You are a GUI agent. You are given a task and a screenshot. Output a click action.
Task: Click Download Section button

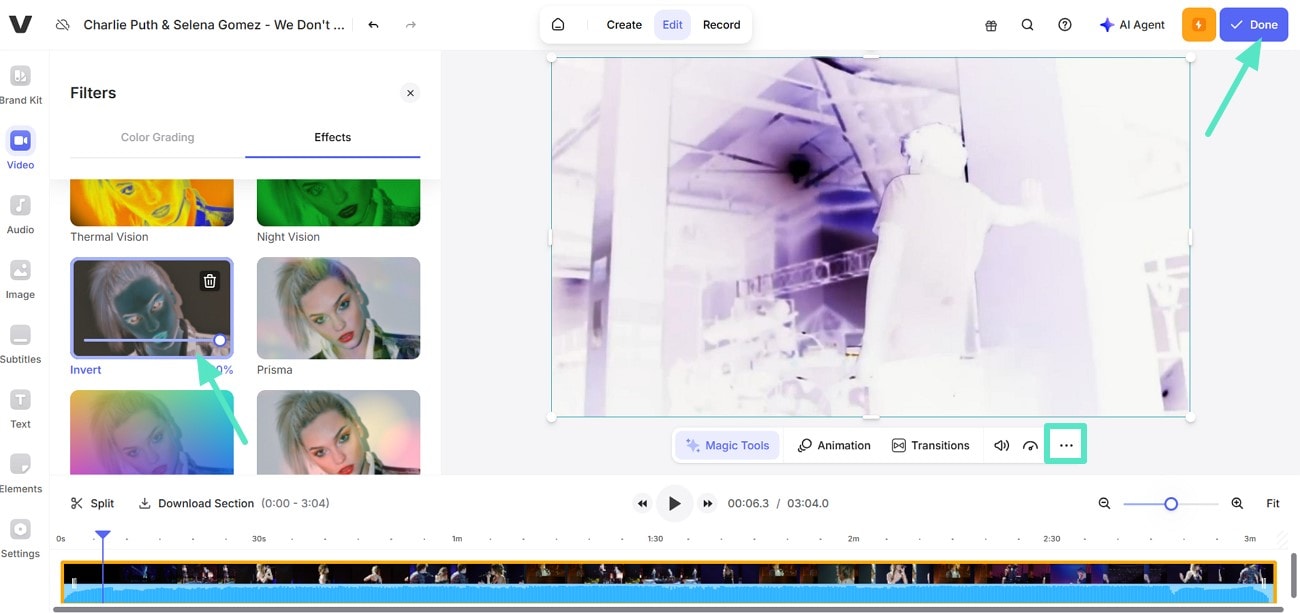tap(196, 503)
